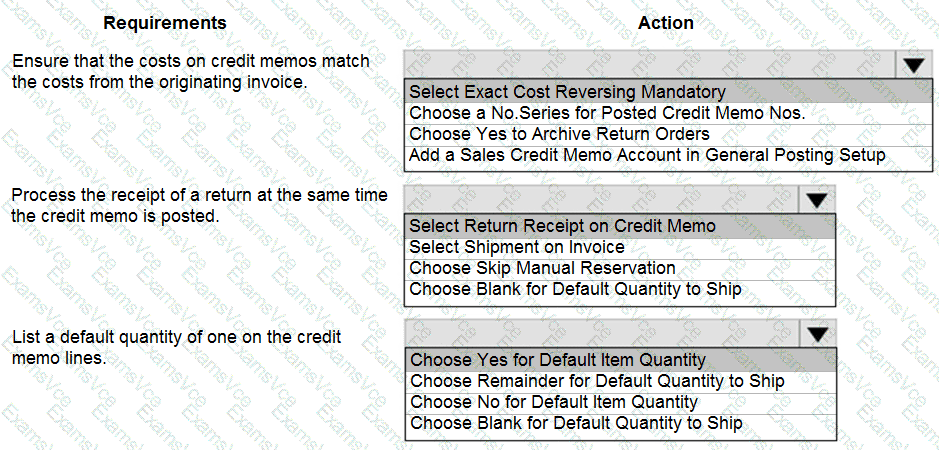Viewport: 939px width, 450px height.
Task: Select Return Receipt on Credit Memo
Action: click(x=562, y=226)
